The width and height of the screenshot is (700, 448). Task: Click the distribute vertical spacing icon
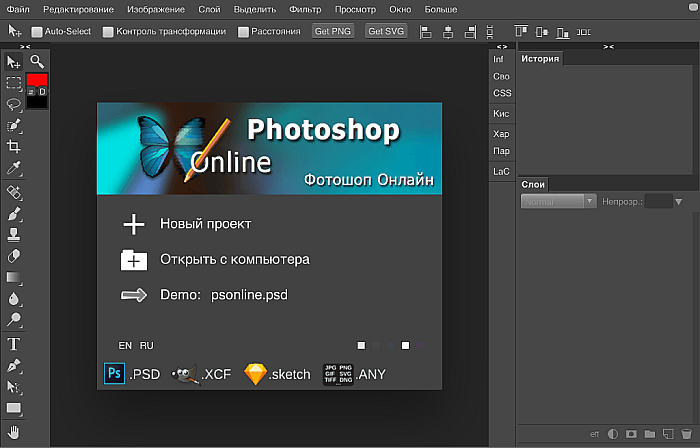coord(490,32)
